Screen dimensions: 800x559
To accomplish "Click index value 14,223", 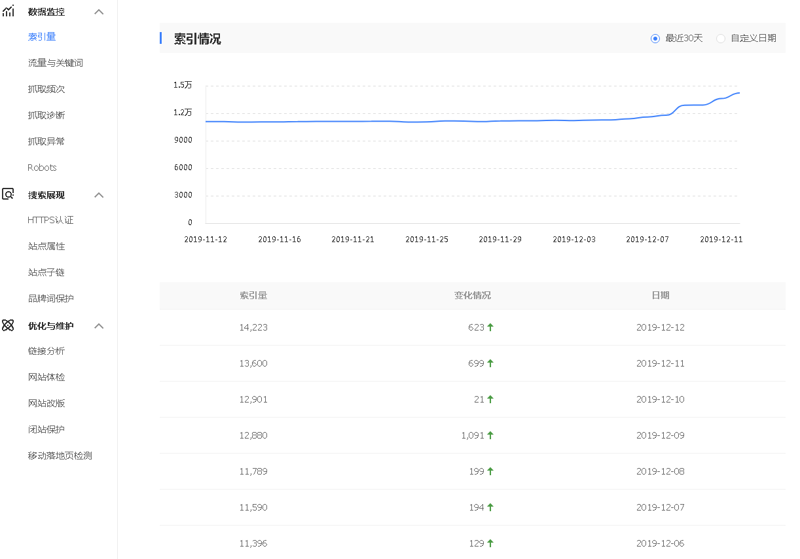I will pyautogui.click(x=254, y=327).
